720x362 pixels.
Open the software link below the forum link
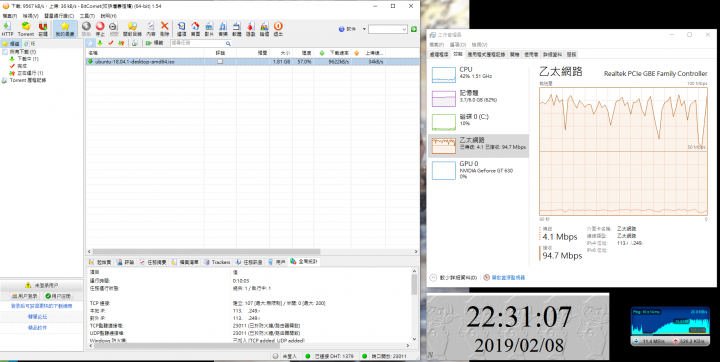tap(37, 328)
